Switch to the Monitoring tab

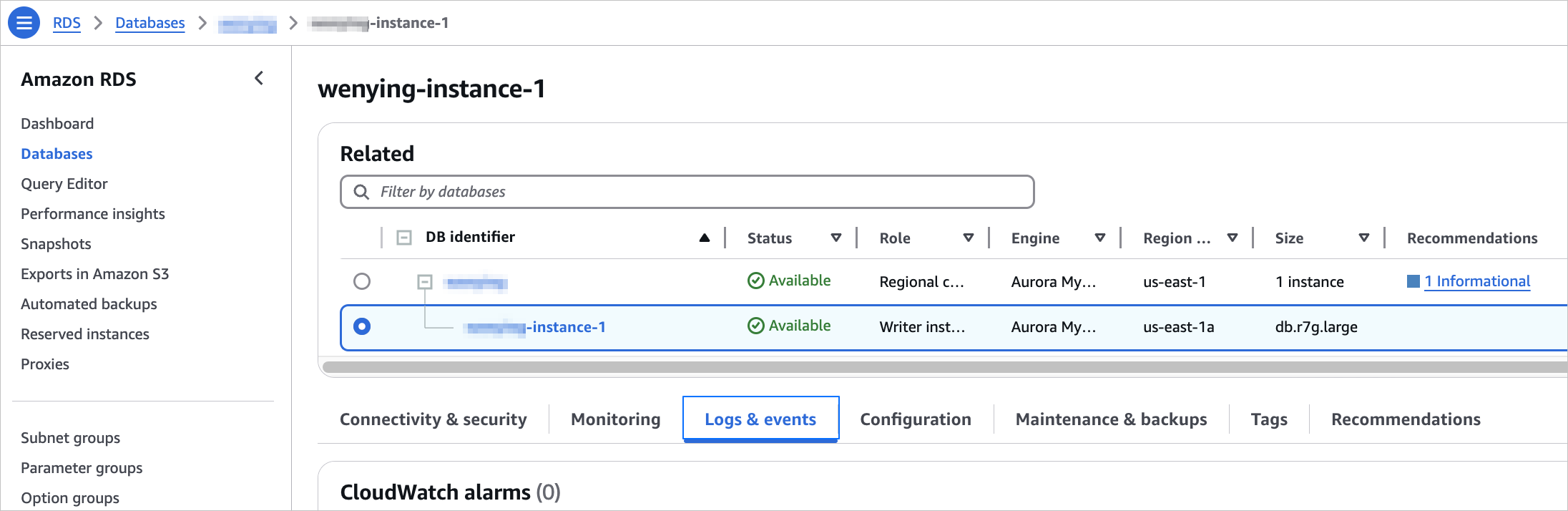[615, 419]
